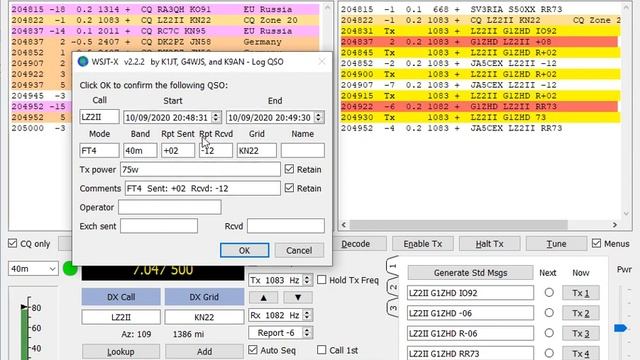Click the up arrow button below Tx frequency

coord(263,298)
